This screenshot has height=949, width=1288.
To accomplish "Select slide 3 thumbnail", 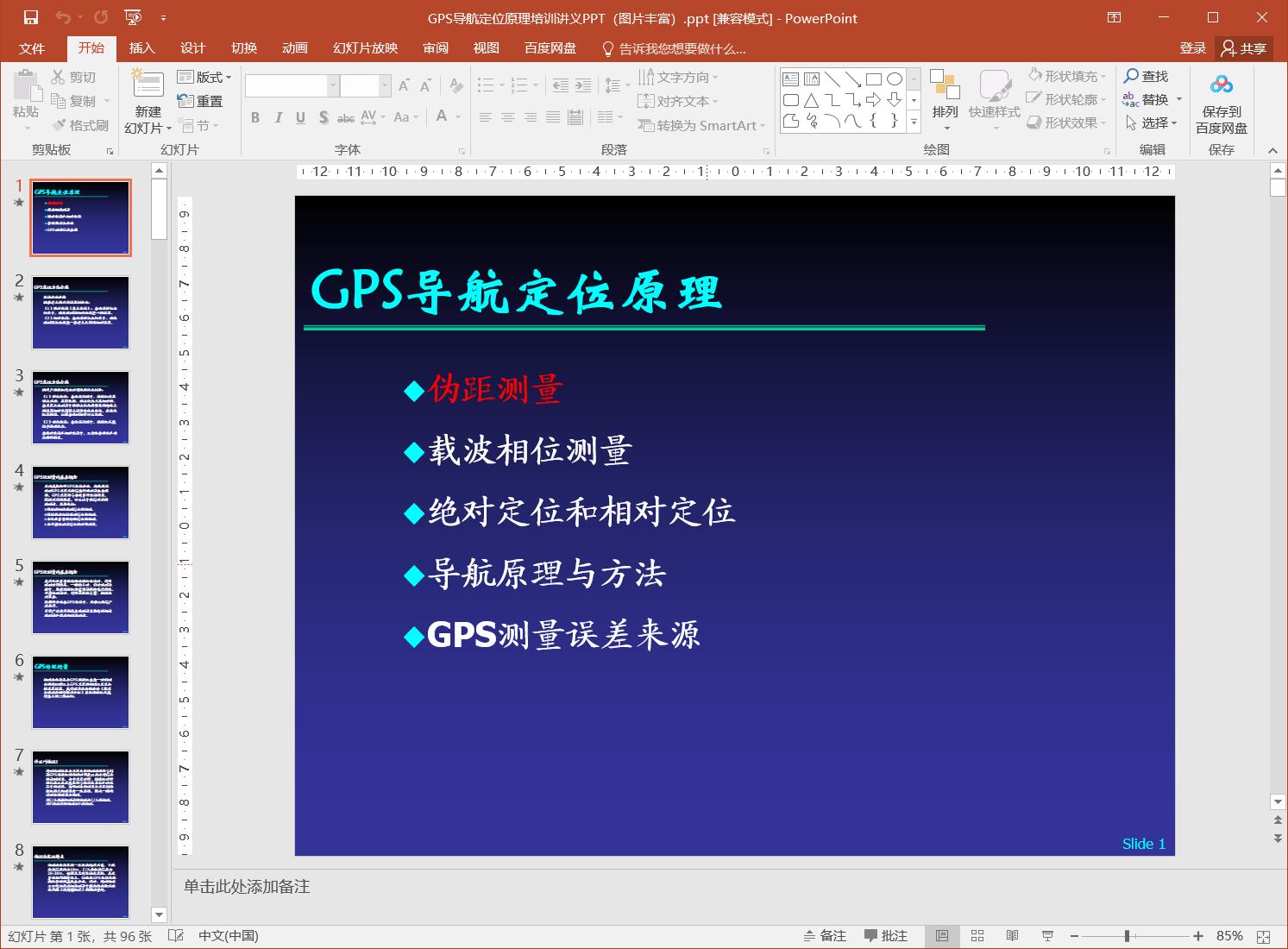I will point(80,408).
